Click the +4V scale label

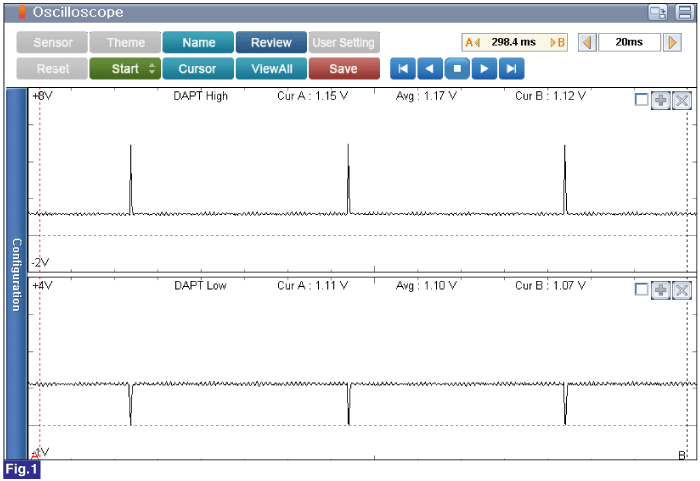point(42,285)
